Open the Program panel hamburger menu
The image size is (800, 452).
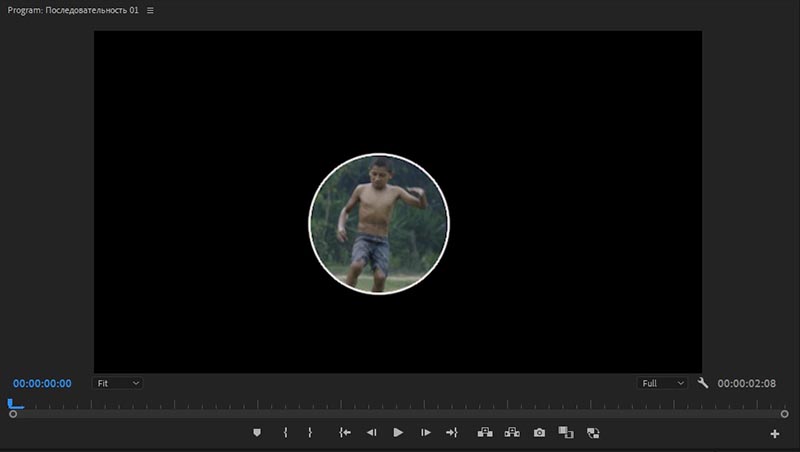(x=151, y=10)
